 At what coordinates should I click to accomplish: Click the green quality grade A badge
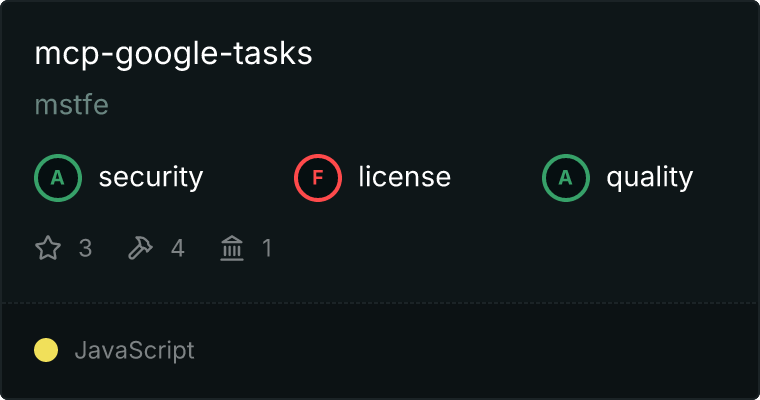click(x=566, y=178)
